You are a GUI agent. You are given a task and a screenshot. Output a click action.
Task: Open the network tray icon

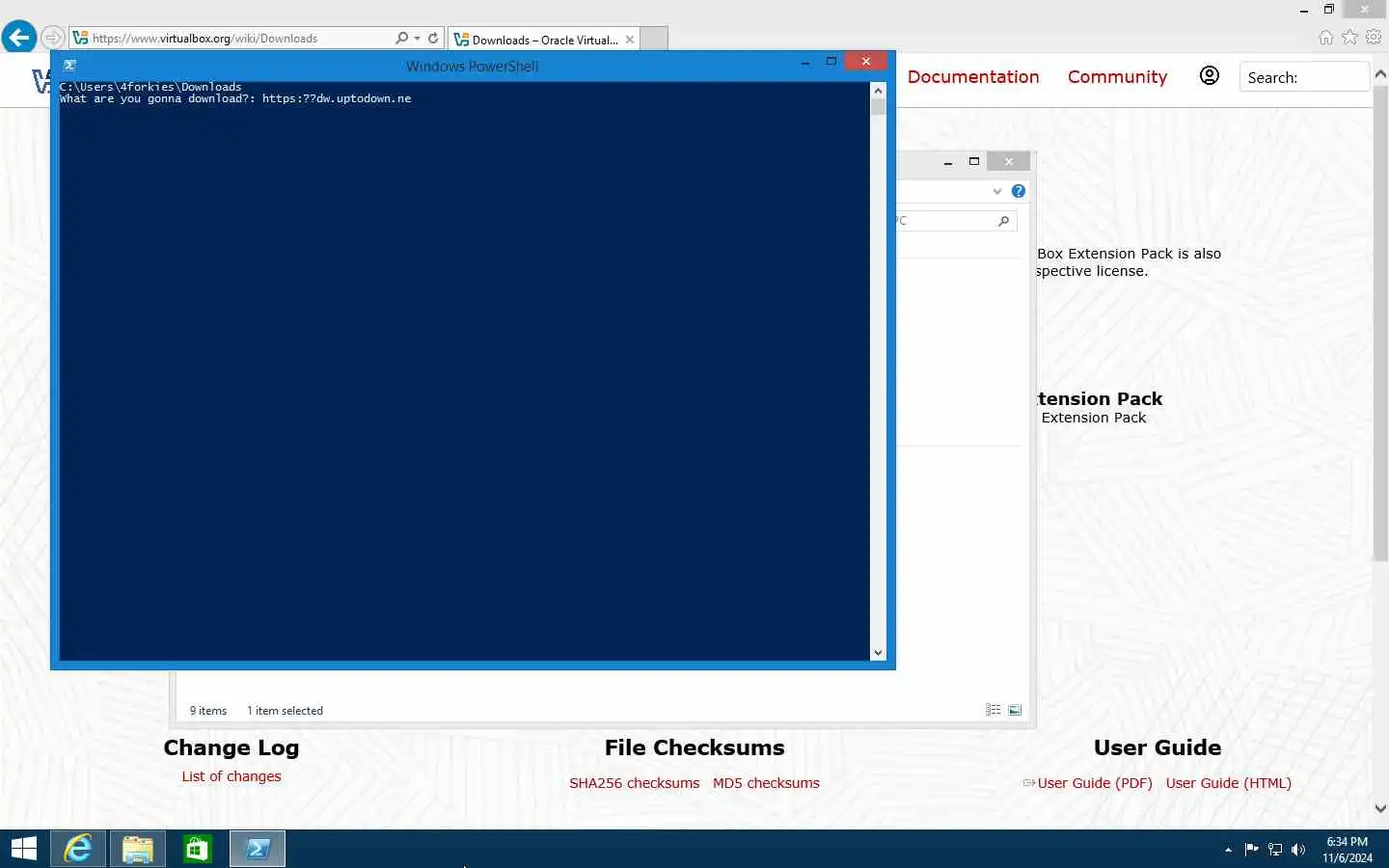point(1275,850)
